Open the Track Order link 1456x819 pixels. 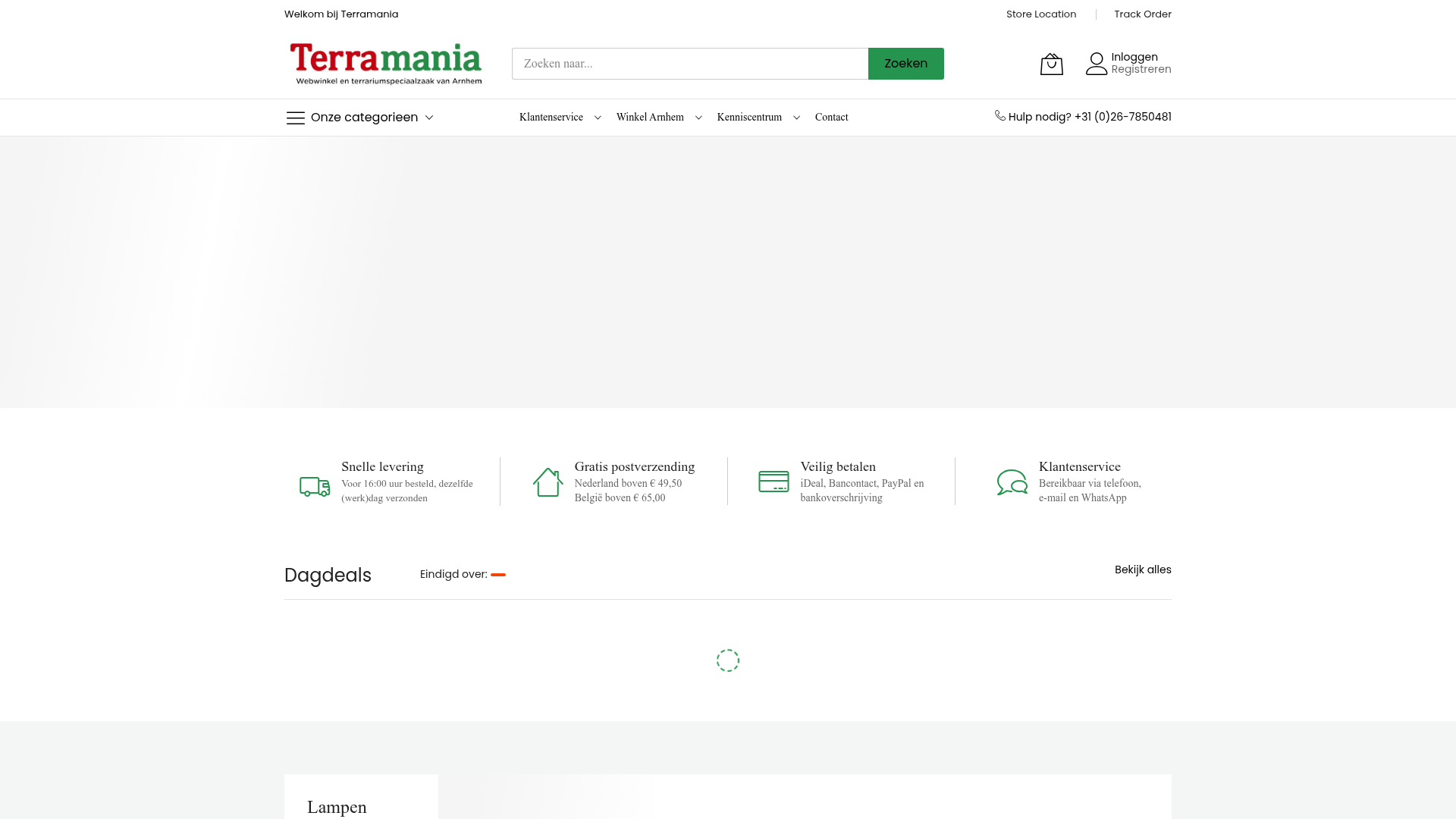tap(1143, 14)
